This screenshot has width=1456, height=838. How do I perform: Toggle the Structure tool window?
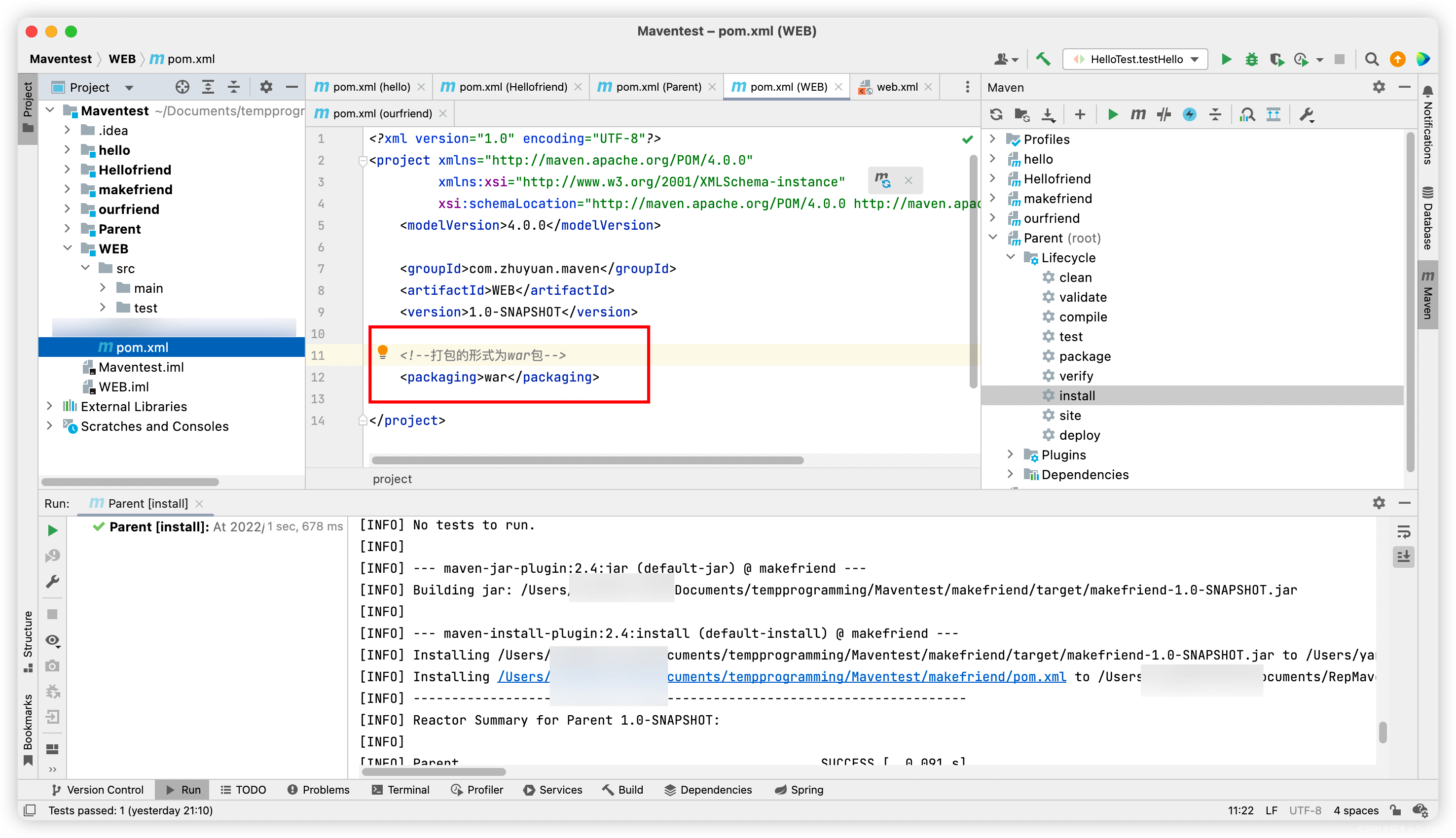click(28, 641)
